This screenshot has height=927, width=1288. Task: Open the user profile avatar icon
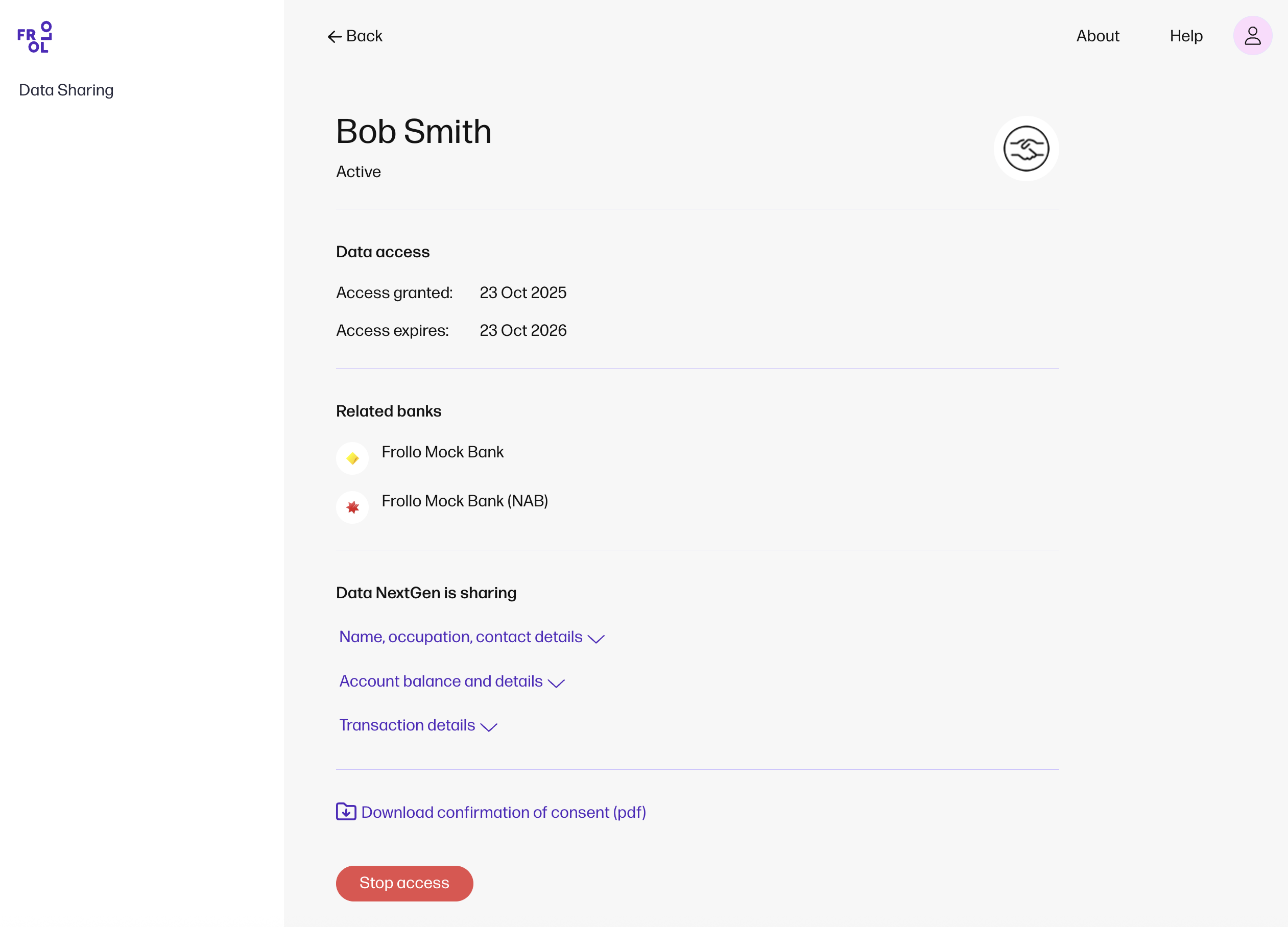coord(1252,36)
